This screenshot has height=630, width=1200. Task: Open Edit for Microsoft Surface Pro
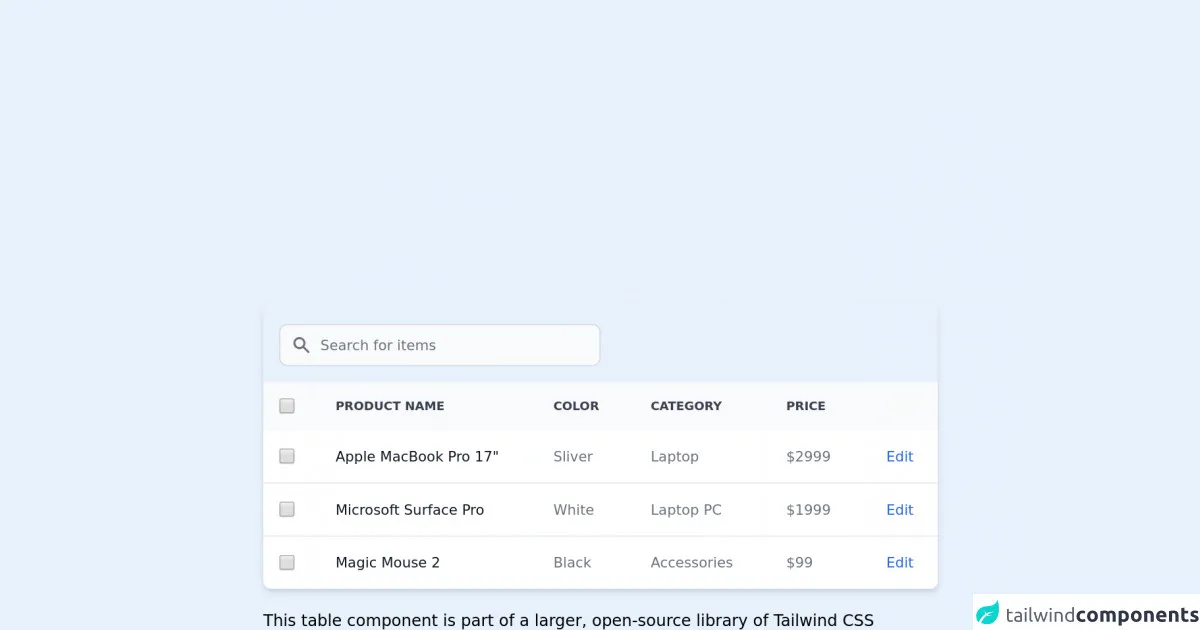899,509
